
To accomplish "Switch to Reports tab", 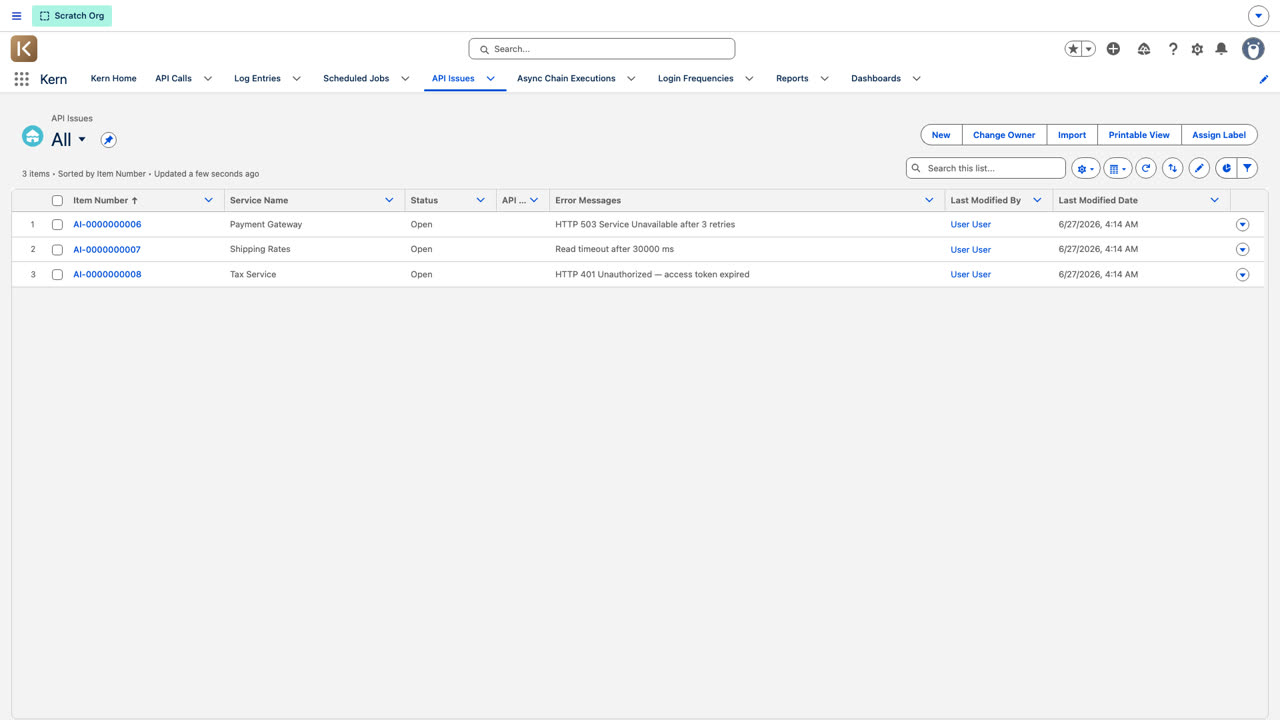I will click(792, 78).
